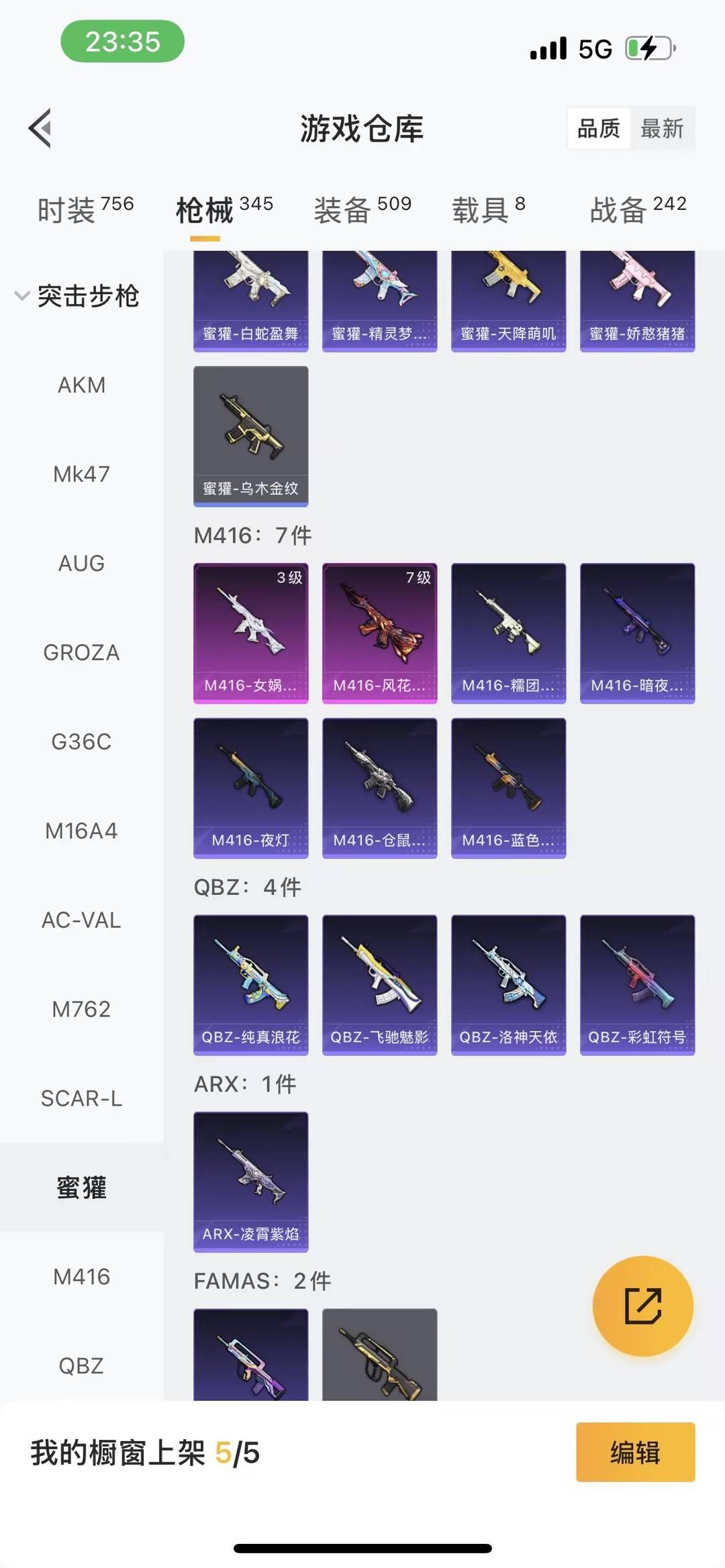Viewport: 725px width, 1568px height.
Task: Collapse the 突击步枪 category
Action: [77, 296]
